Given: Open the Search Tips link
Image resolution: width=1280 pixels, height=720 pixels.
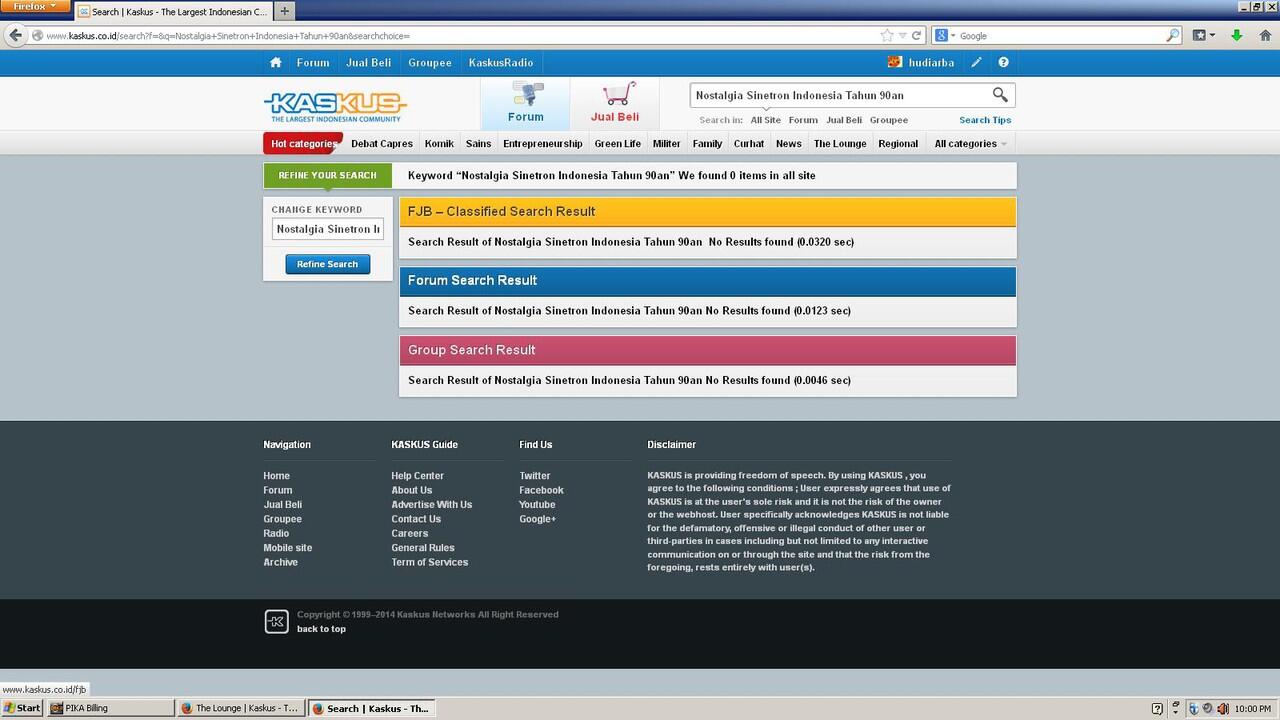Looking at the screenshot, I should point(985,120).
